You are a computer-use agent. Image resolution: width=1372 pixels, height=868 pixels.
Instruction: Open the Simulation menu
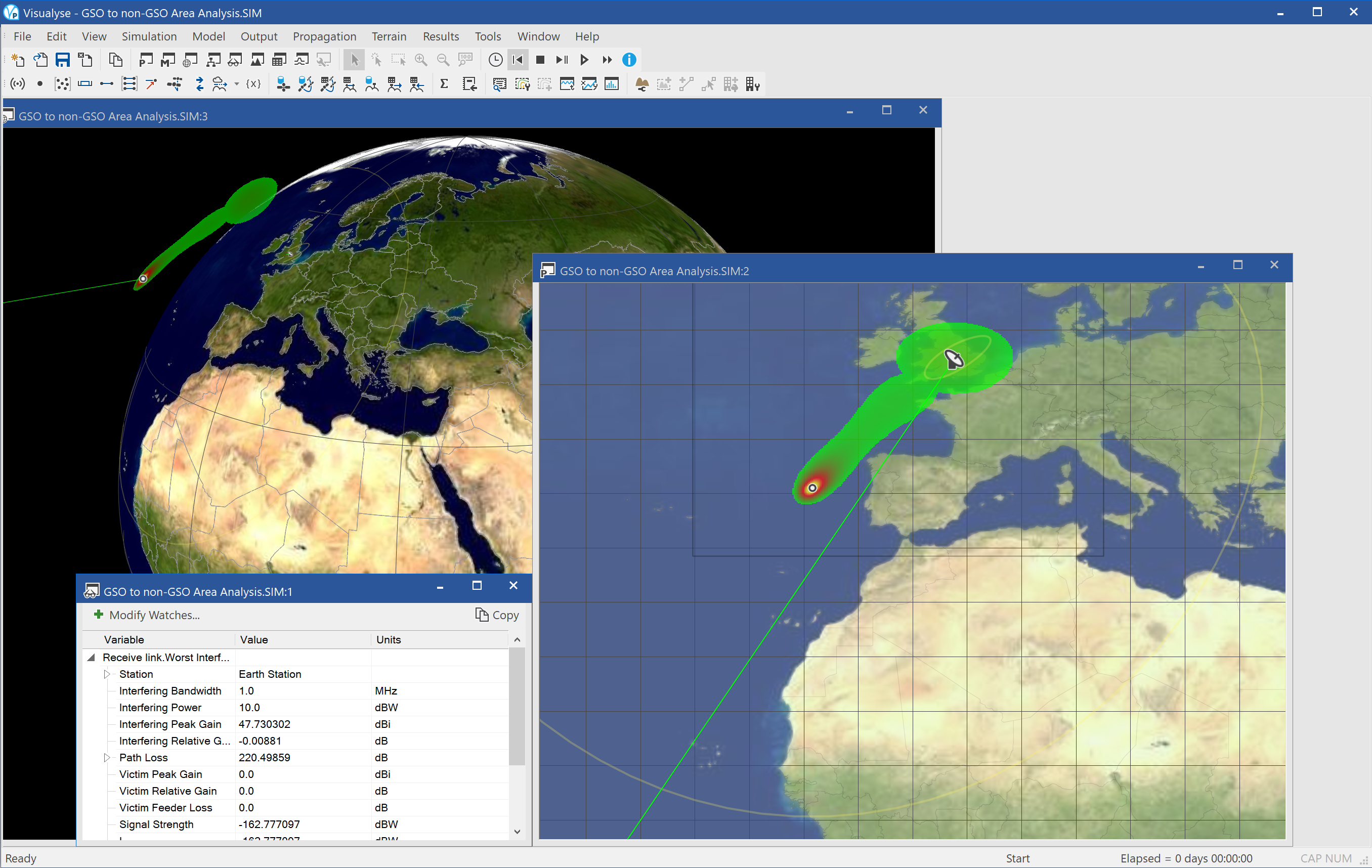pos(149,36)
